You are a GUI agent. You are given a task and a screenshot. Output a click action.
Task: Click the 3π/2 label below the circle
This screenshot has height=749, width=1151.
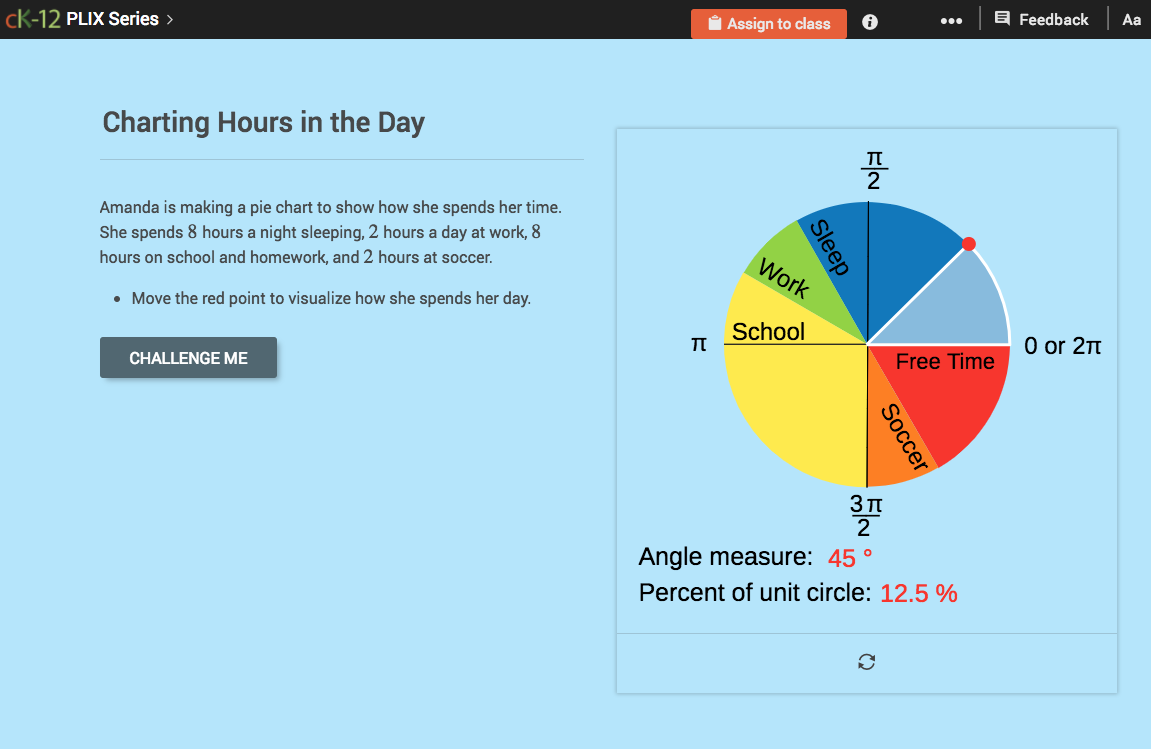(x=866, y=513)
